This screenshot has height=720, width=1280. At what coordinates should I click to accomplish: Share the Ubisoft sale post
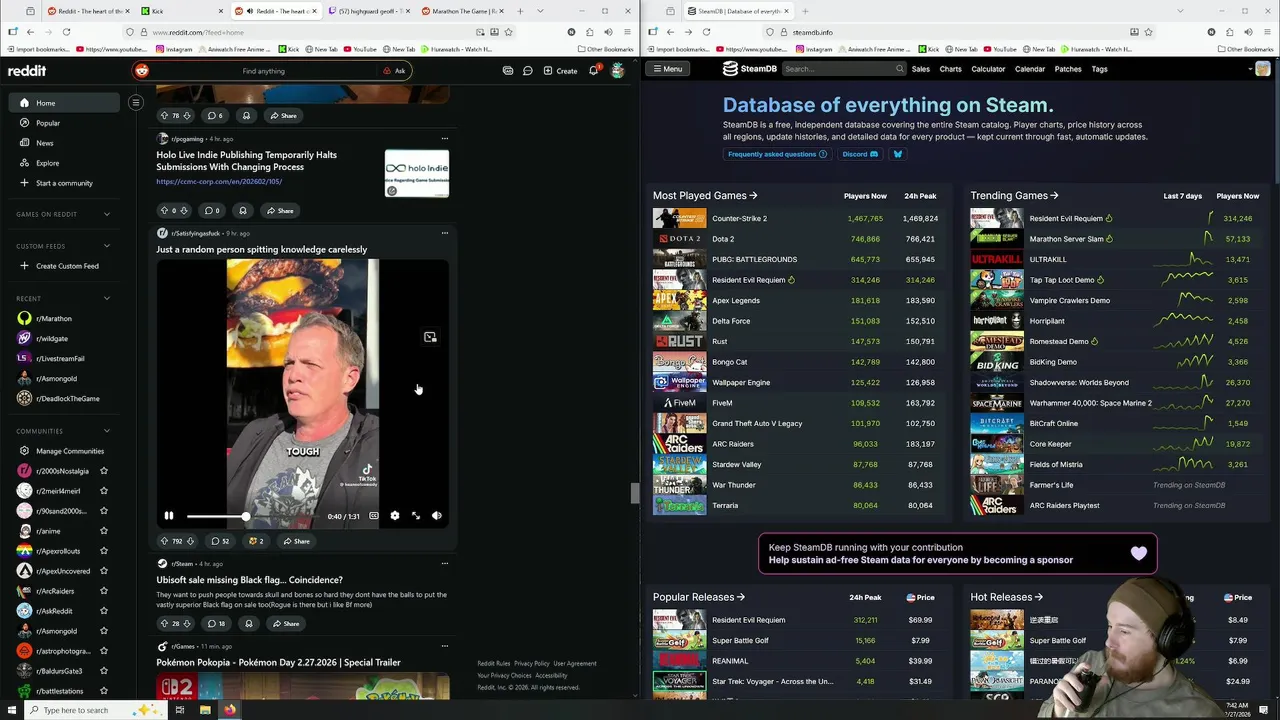coord(285,624)
